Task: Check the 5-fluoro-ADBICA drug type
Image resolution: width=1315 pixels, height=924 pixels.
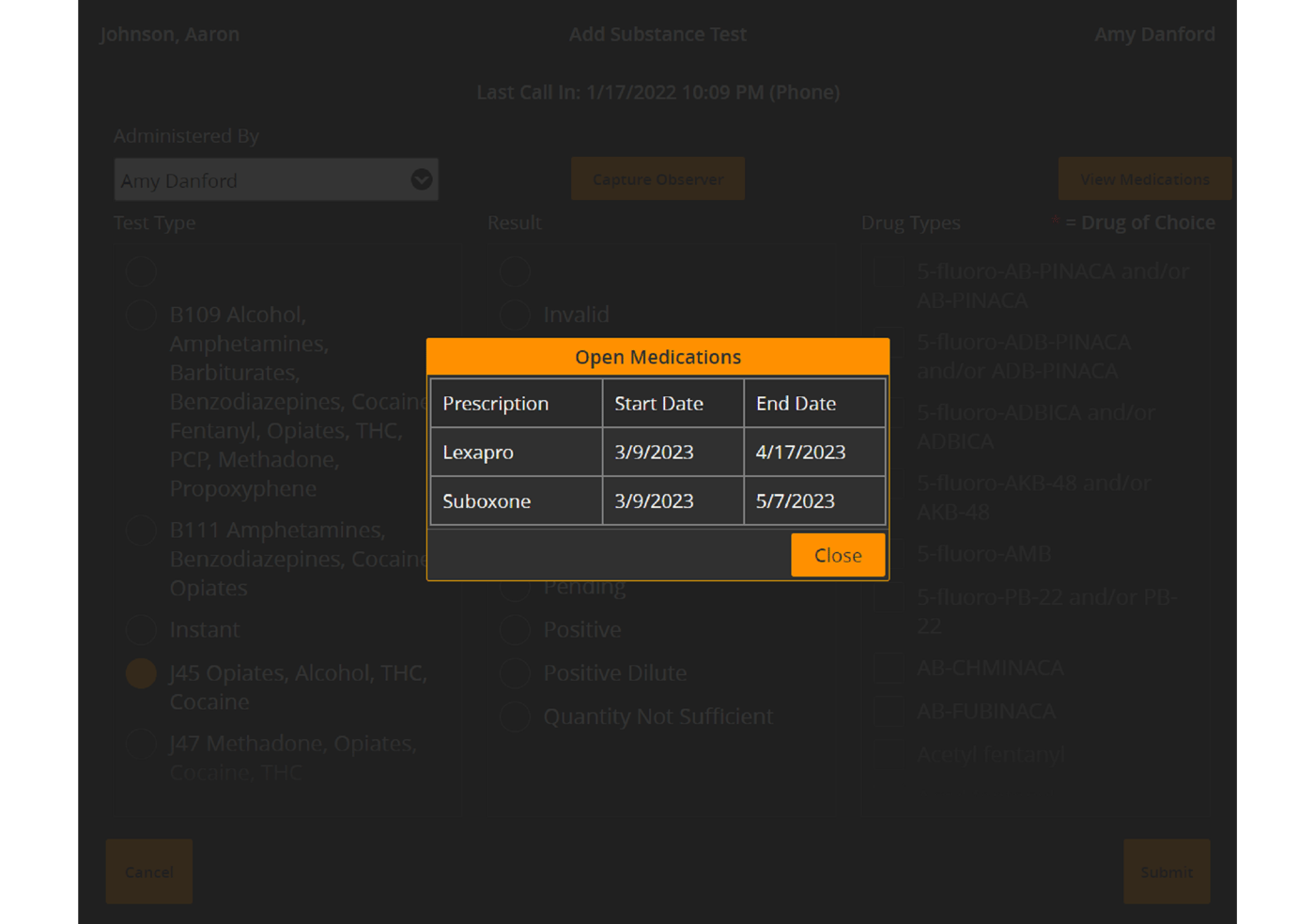Action: click(888, 413)
